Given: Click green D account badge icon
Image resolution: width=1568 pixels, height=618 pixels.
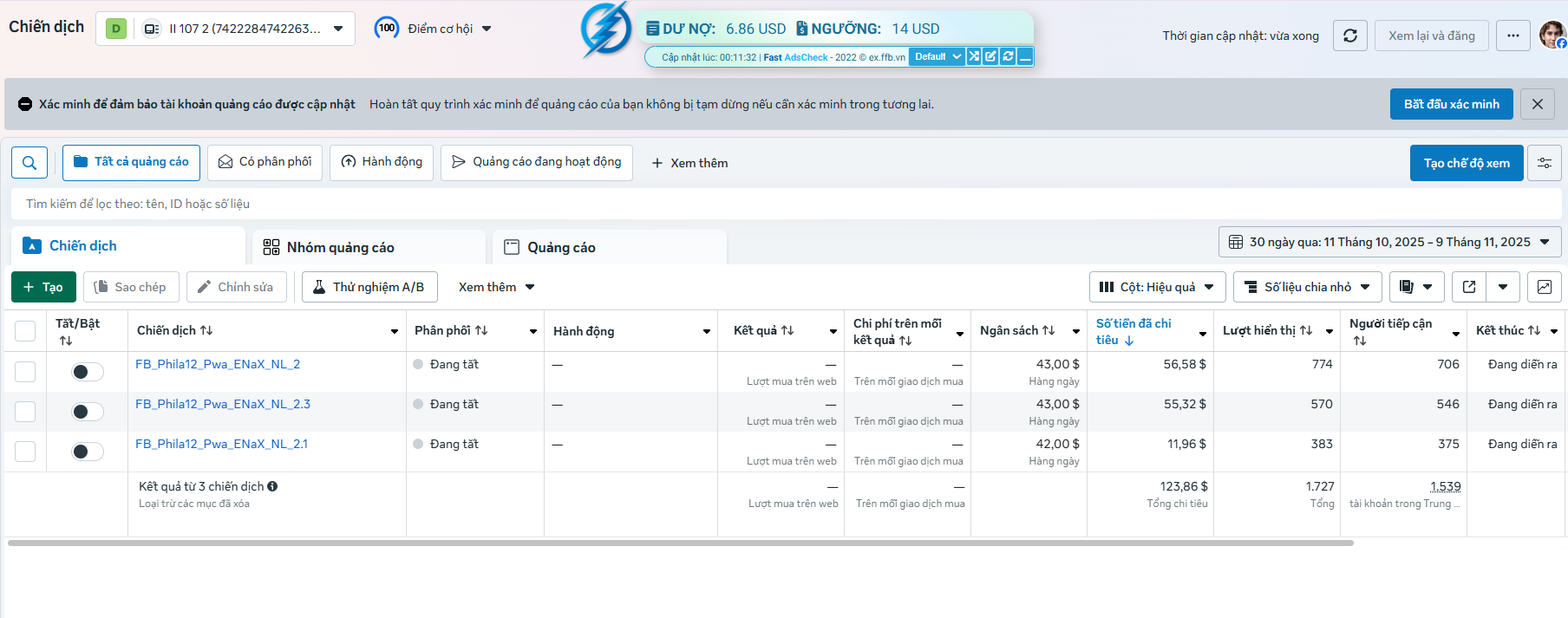Looking at the screenshot, I should click(115, 29).
